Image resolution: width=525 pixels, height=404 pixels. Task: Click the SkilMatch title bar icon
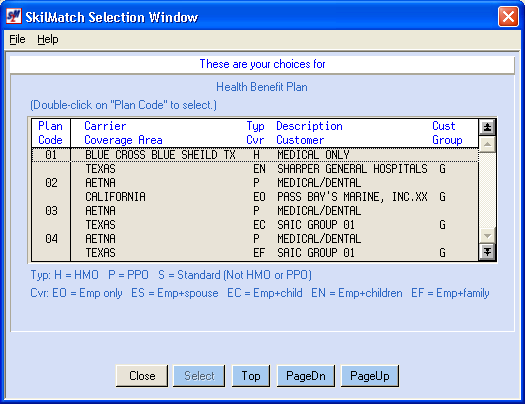(x=14, y=16)
